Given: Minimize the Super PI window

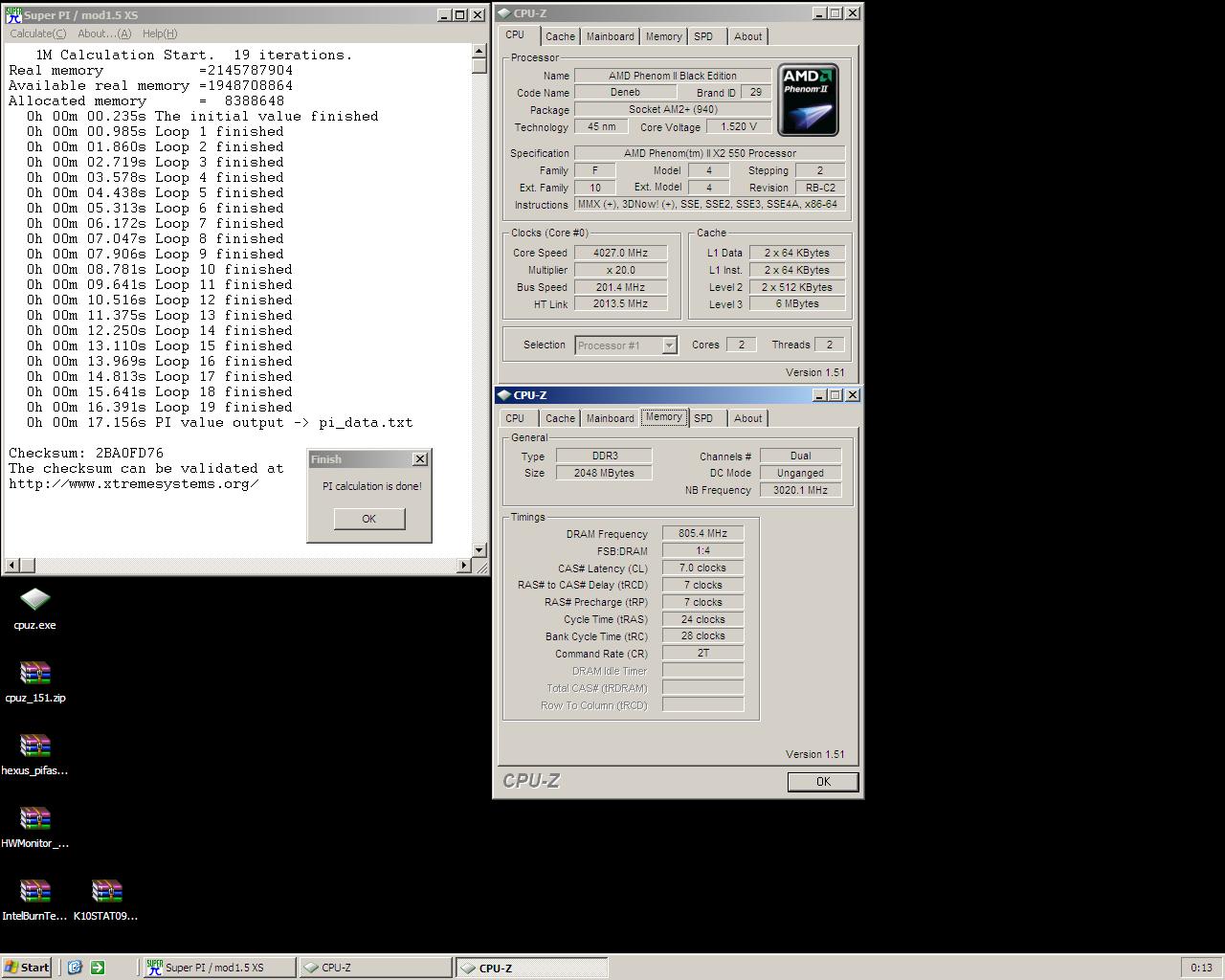Looking at the screenshot, I should pos(445,14).
